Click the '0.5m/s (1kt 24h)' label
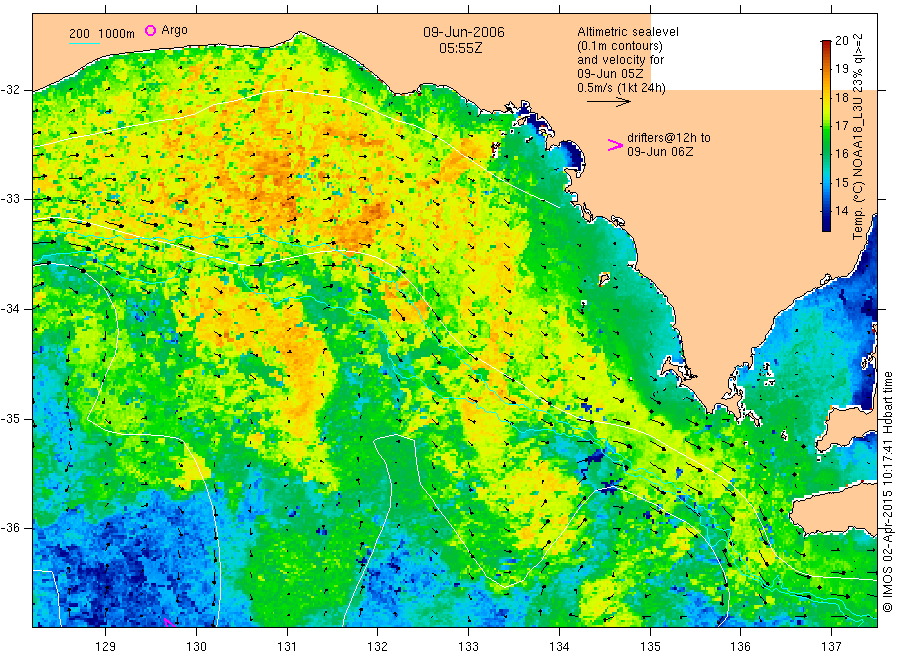900x660 pixels. [621, 88]
